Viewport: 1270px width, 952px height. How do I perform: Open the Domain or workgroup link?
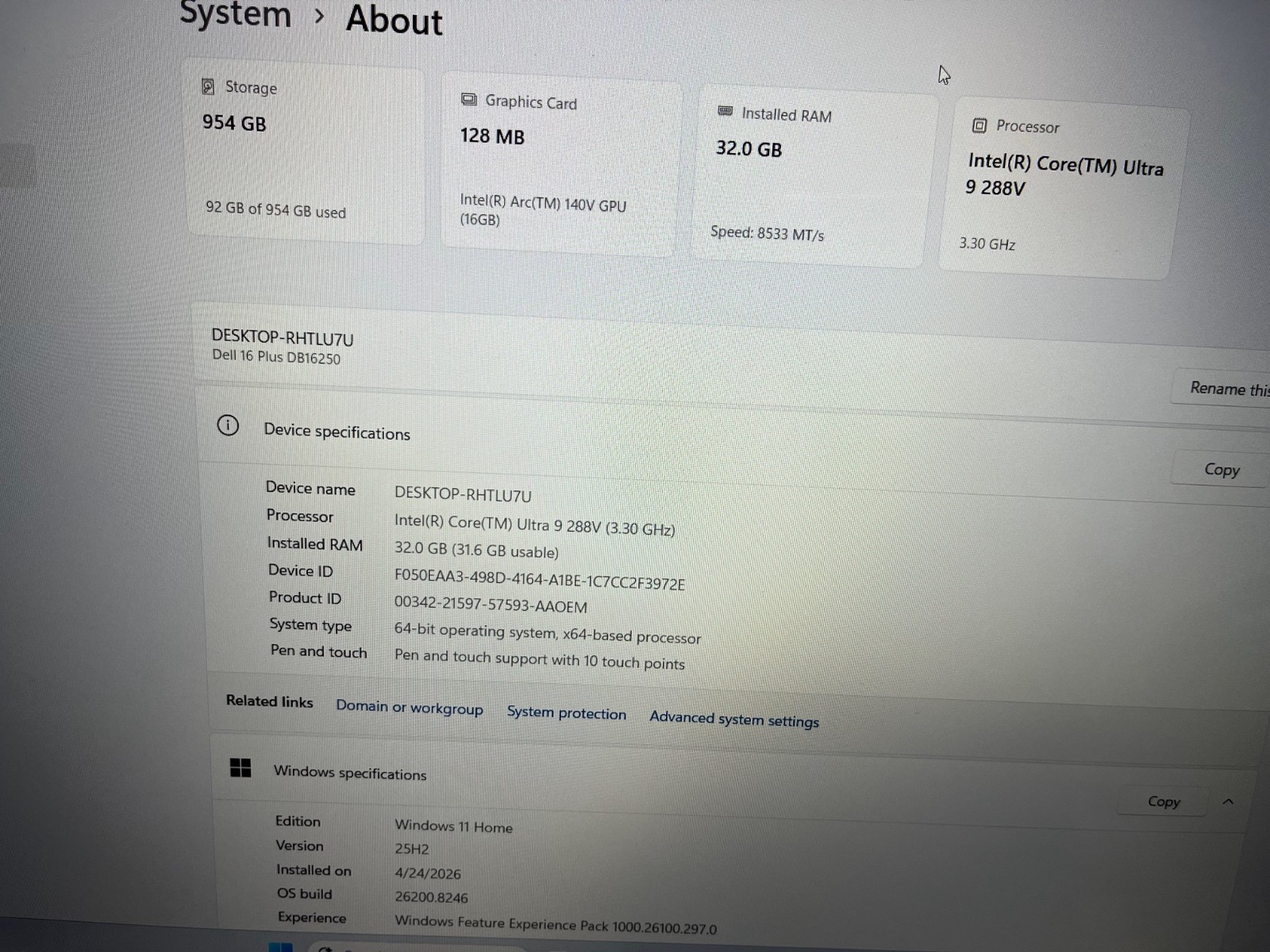410,707
